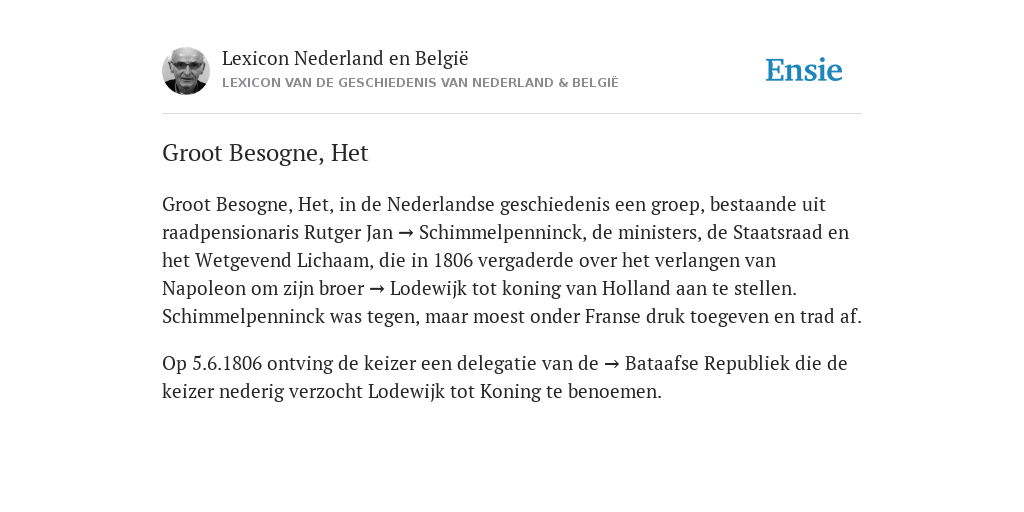Open the 'Lexicon Nederland en België' author name
The height and width of the screenshot is (512, 1024).
click(345, 58)
